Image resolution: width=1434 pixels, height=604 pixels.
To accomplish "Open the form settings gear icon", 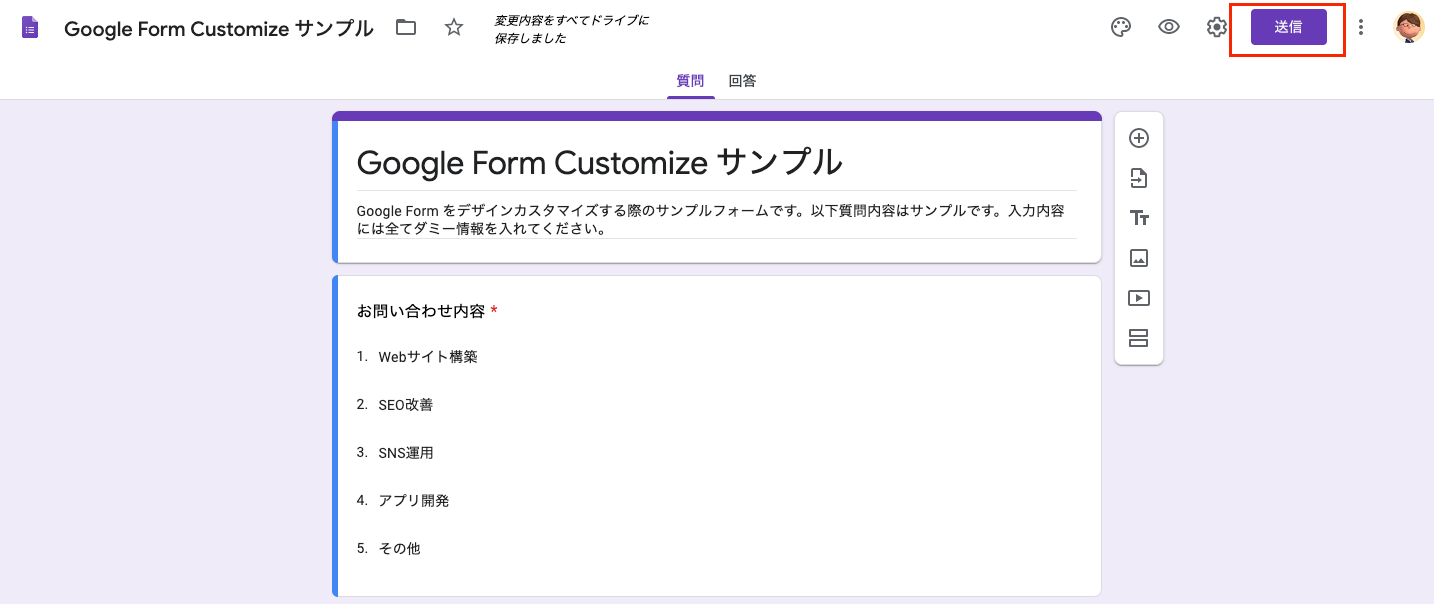I will point(1216,28).
